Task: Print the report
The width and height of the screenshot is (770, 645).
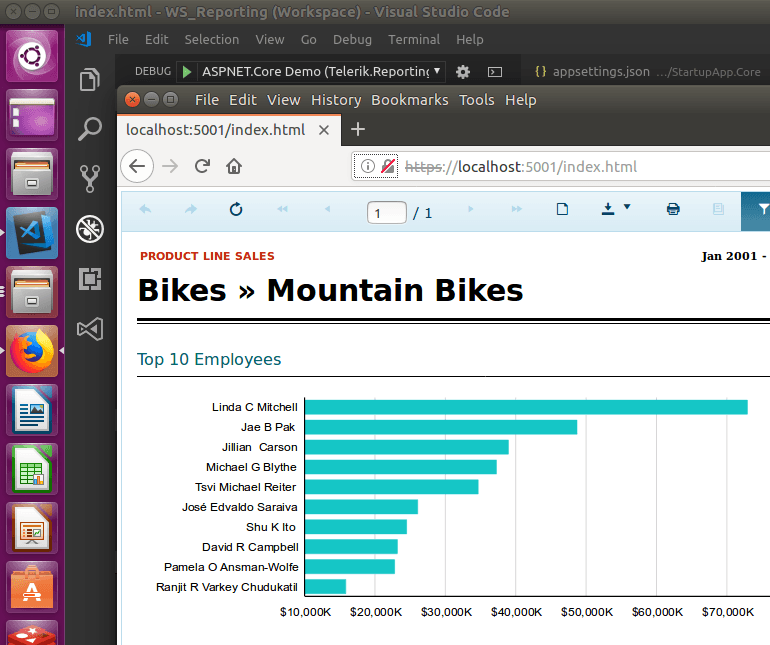Action: click(673, 209)
